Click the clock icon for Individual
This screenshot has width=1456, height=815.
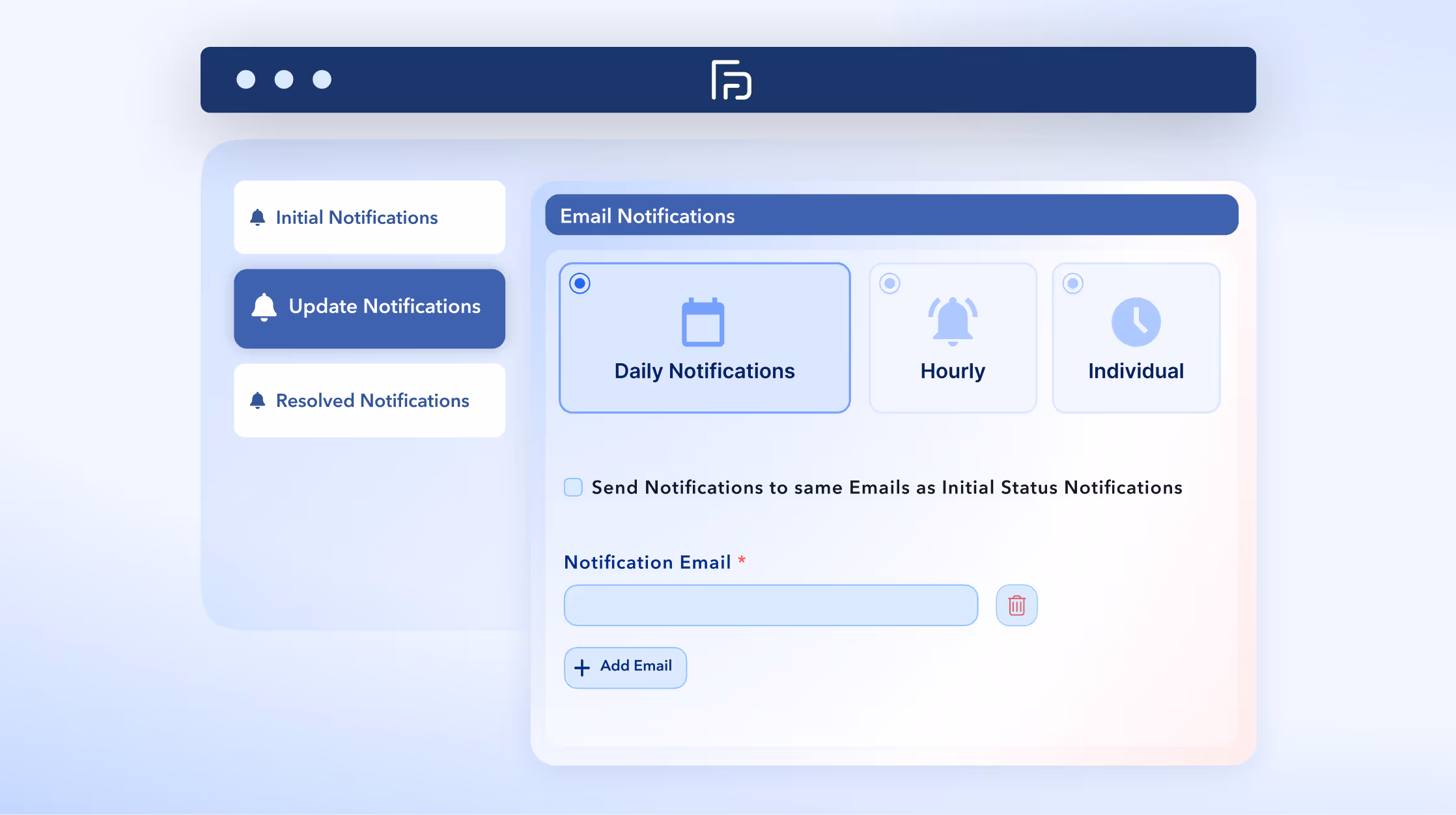tap(1136, 322)
